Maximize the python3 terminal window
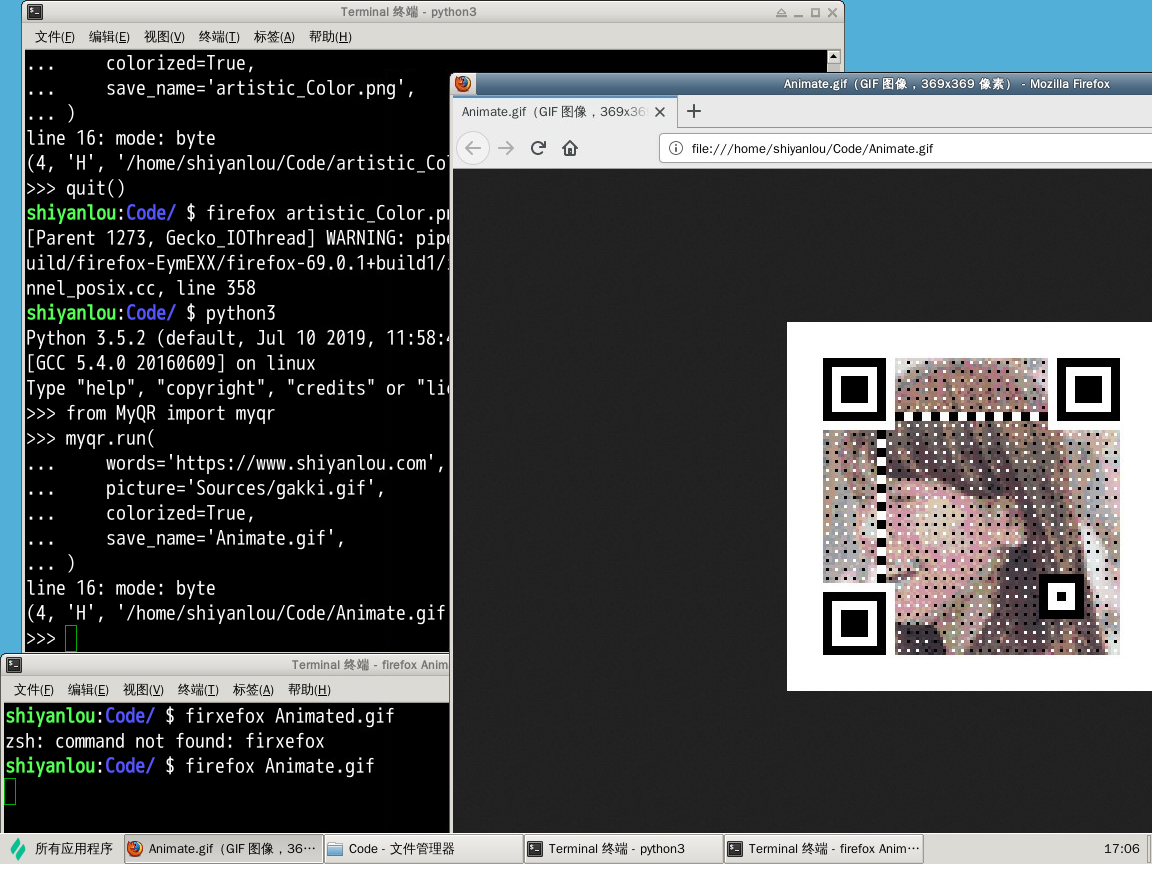The width and height of the screenshot is (1152, 896). coord(815,12)
